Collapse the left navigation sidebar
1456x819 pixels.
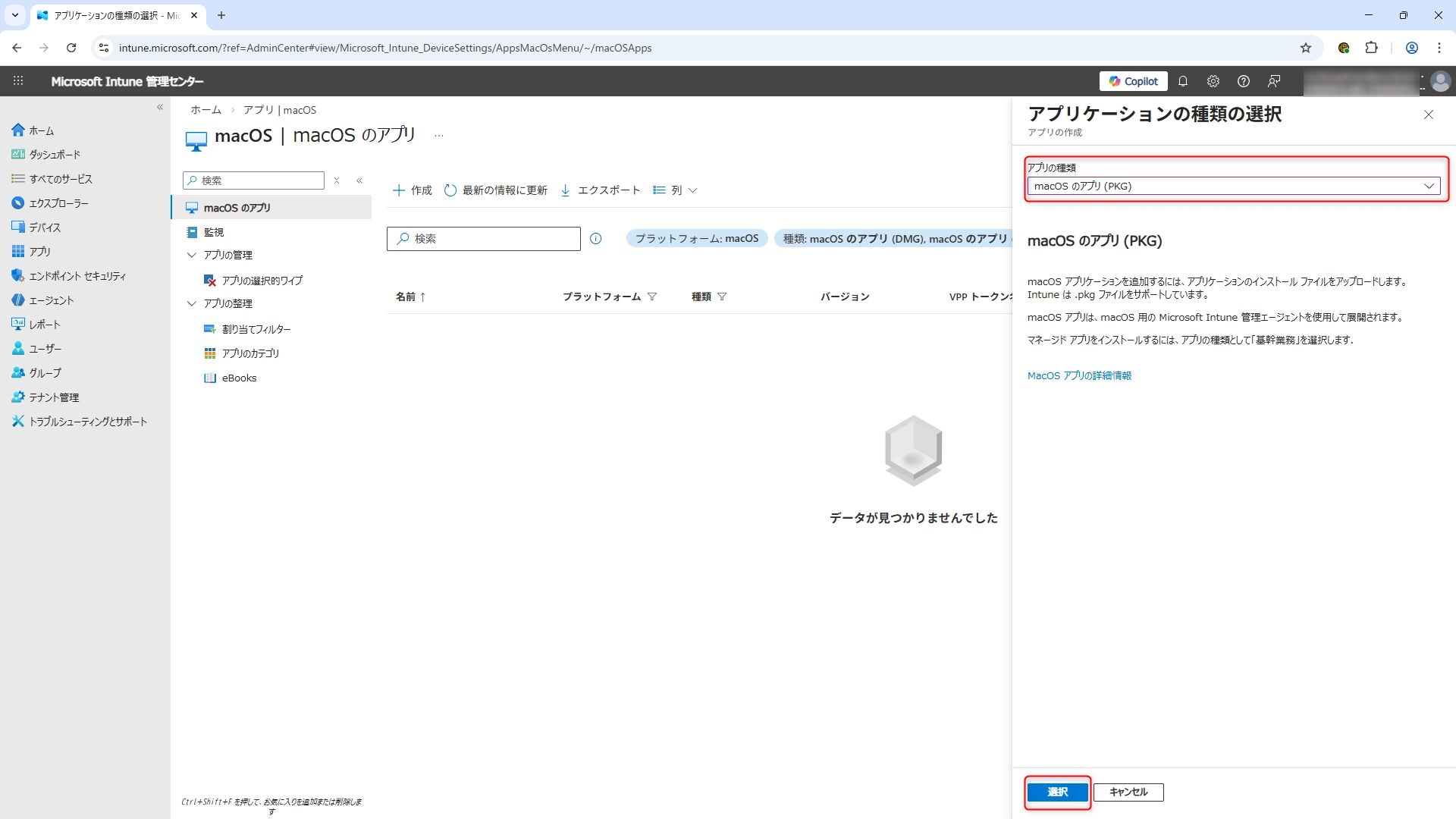[159, 108]
